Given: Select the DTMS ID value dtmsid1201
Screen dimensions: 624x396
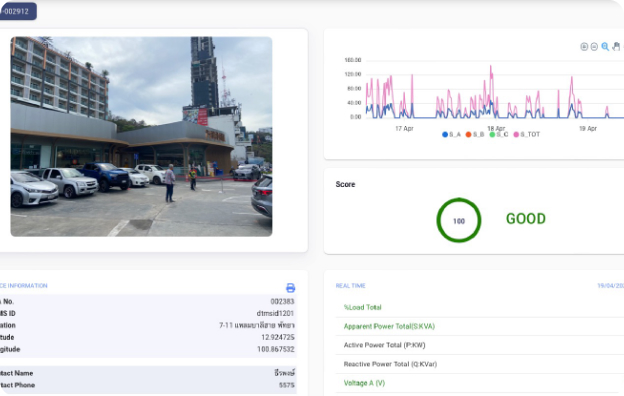Looking at the screenshot, I should [275, 313].
